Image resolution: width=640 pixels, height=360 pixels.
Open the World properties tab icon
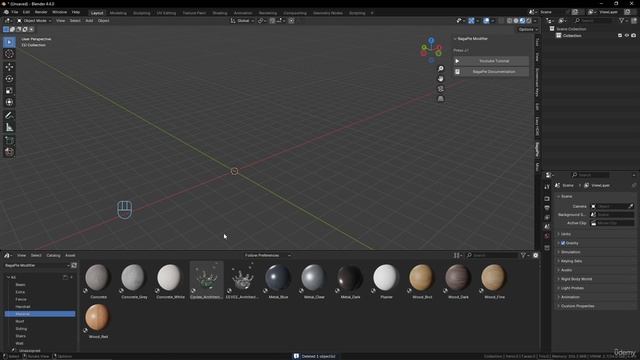547,236
